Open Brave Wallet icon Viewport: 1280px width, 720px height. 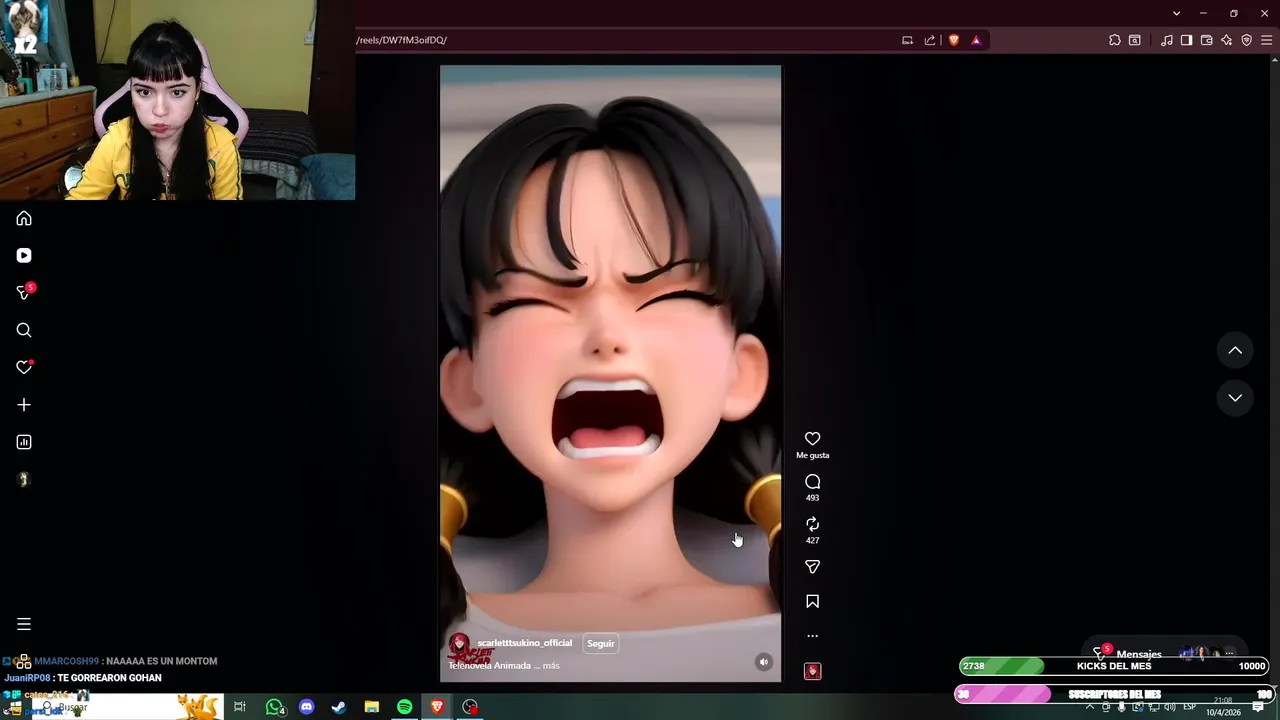(1206, 40)
